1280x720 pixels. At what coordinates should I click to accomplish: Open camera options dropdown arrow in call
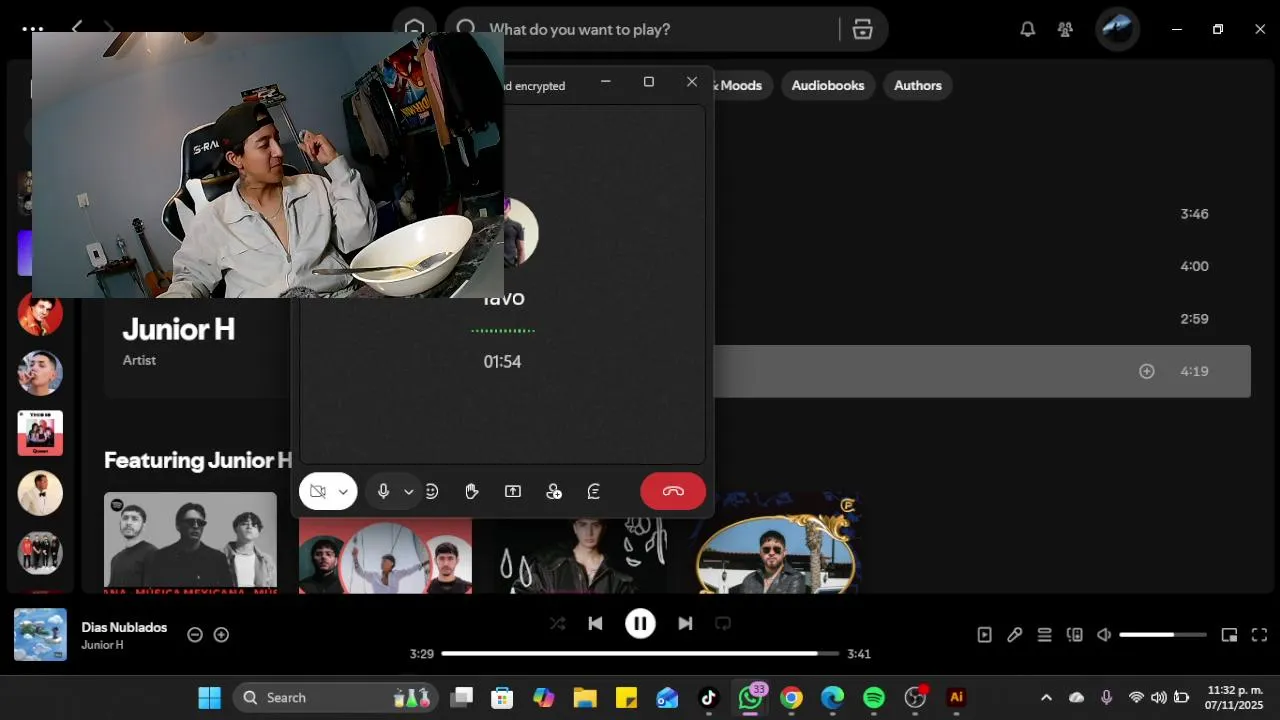tap(343, 491)
